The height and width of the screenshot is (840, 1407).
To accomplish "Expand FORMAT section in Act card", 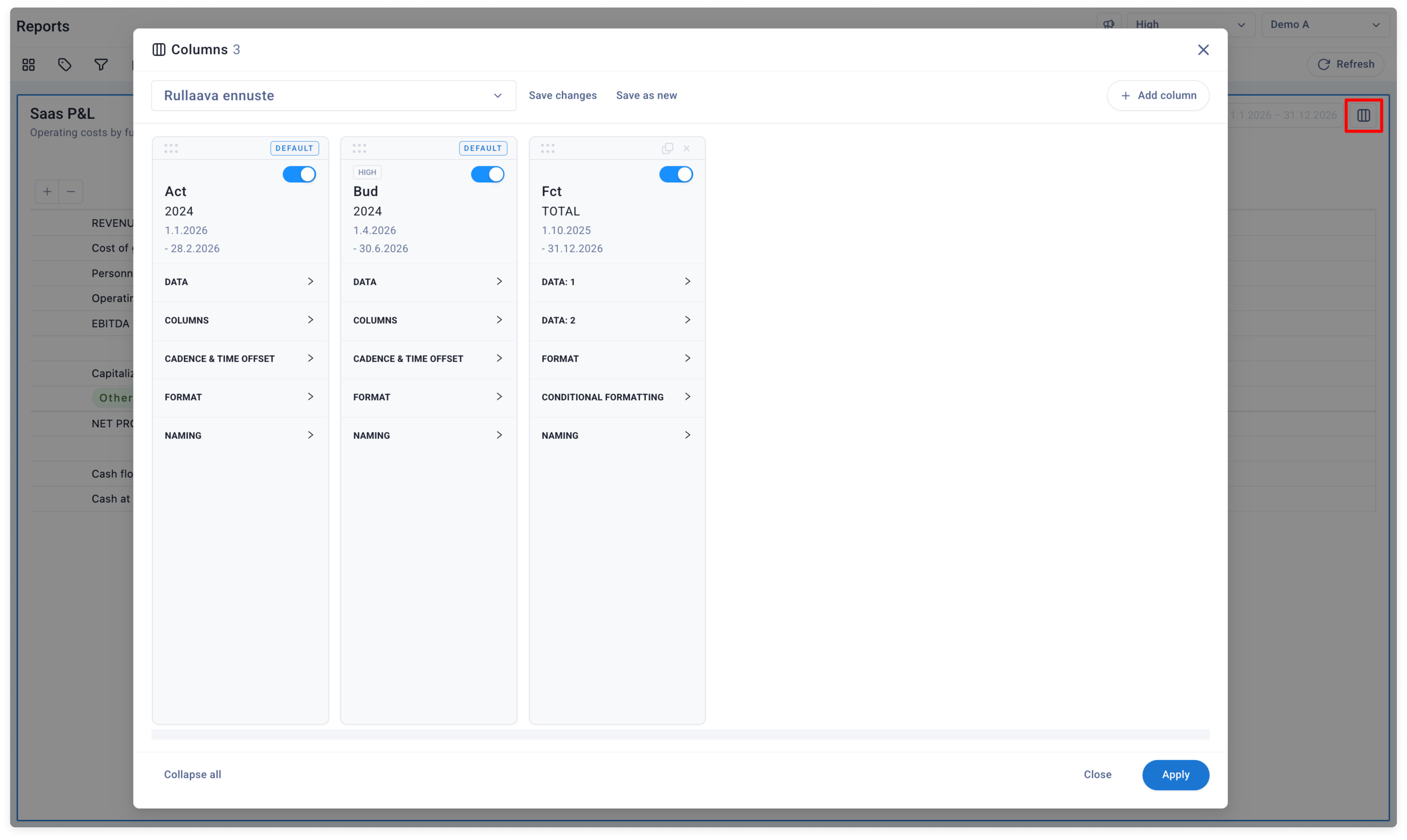I will coord(240,397).
